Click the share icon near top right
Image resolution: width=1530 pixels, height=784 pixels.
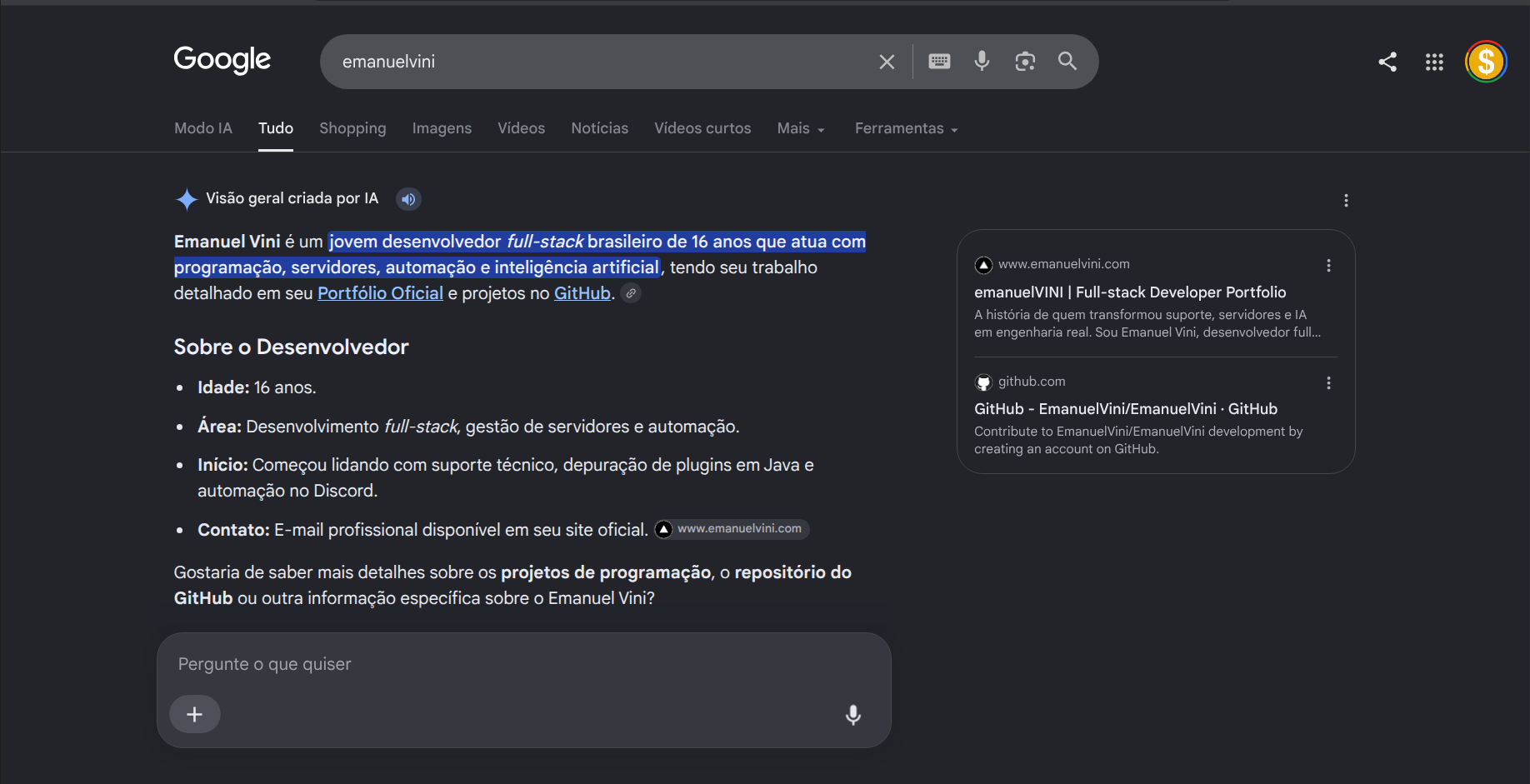coord(1387,62)
